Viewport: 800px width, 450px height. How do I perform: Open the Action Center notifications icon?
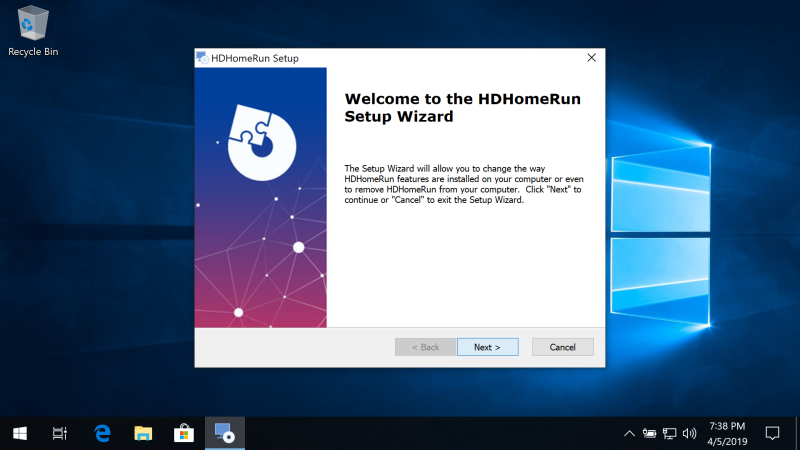772,434
